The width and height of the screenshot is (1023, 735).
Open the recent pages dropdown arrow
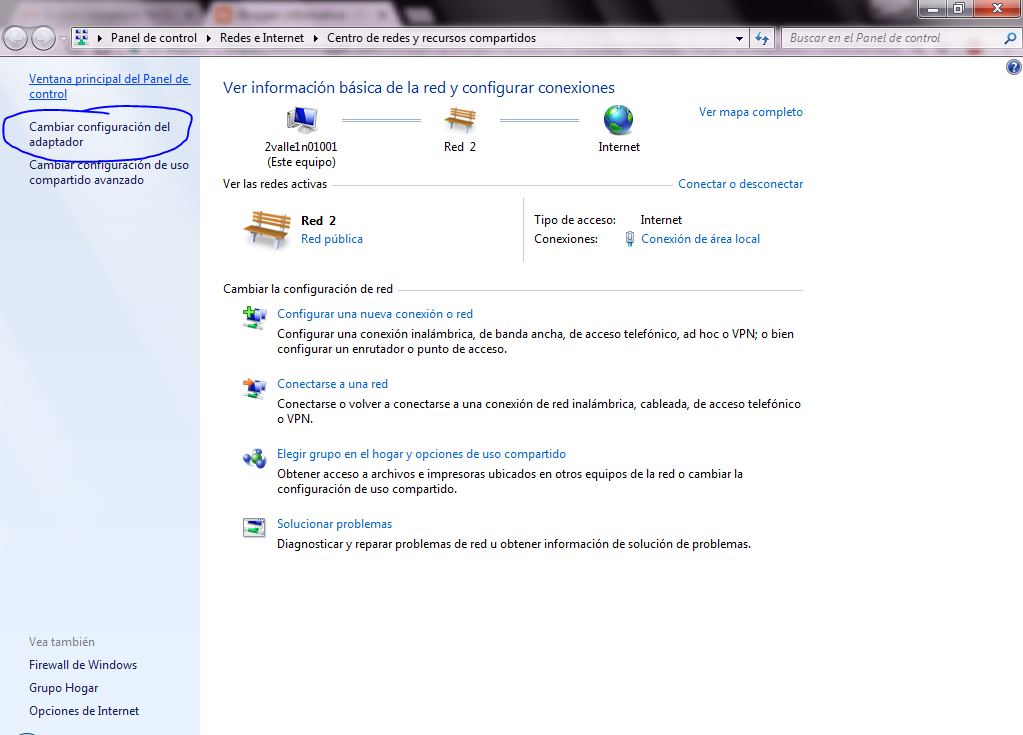[x=63, y=38]
